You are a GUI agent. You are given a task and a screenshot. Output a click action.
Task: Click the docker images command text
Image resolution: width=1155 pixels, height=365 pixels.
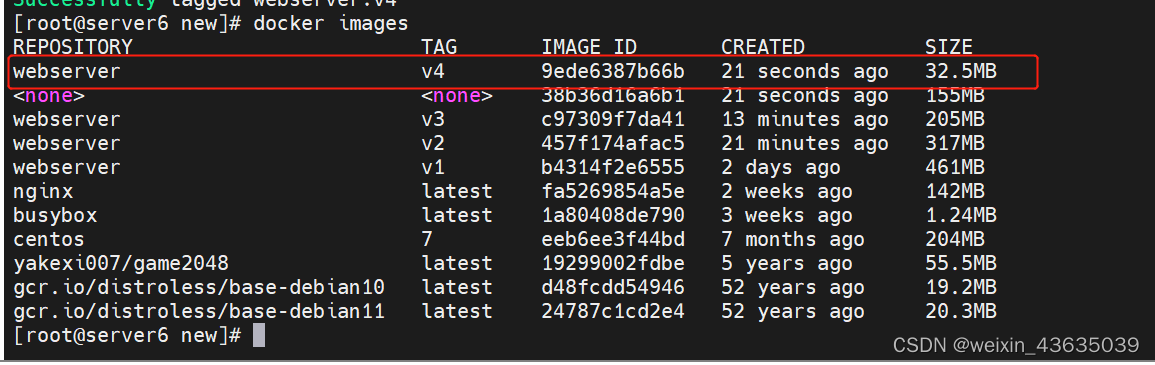pos(330,24)
